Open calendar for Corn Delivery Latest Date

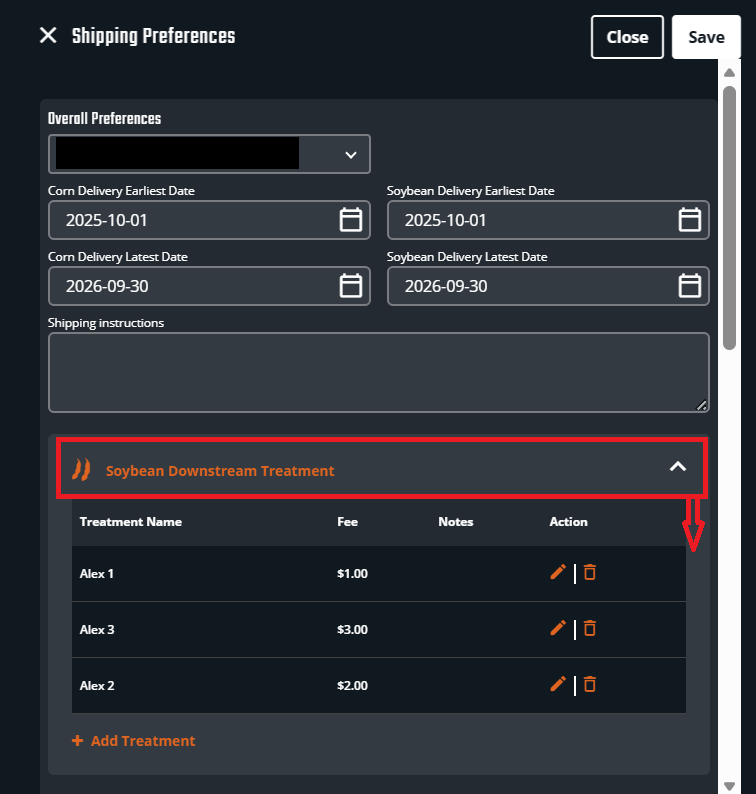[x=350, y=286]
